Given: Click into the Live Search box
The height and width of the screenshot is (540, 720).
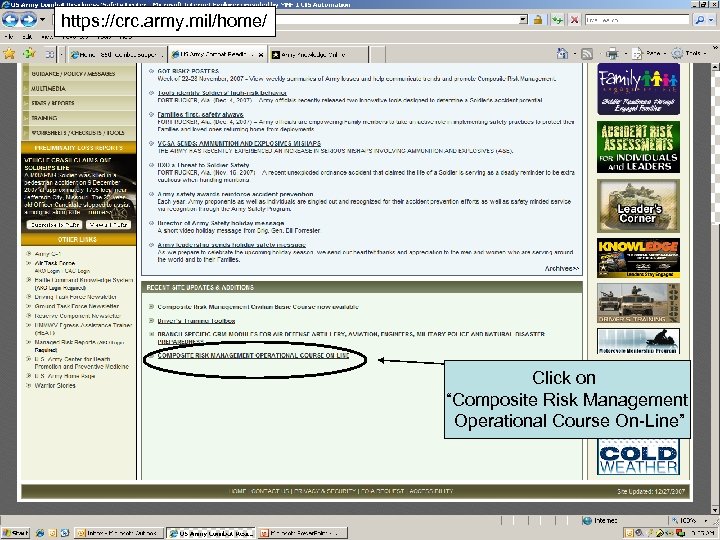Looking at the screenshot, I should [637, 20].
